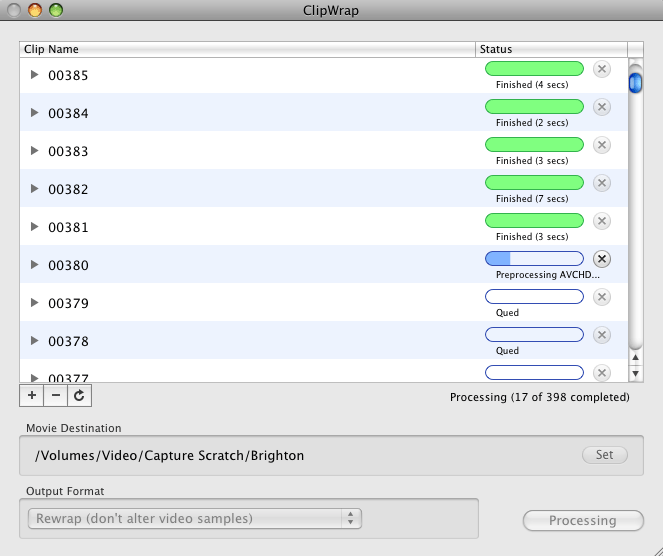Sort by the Clip Name column header

pyautogui.click(x=247, y=49)
